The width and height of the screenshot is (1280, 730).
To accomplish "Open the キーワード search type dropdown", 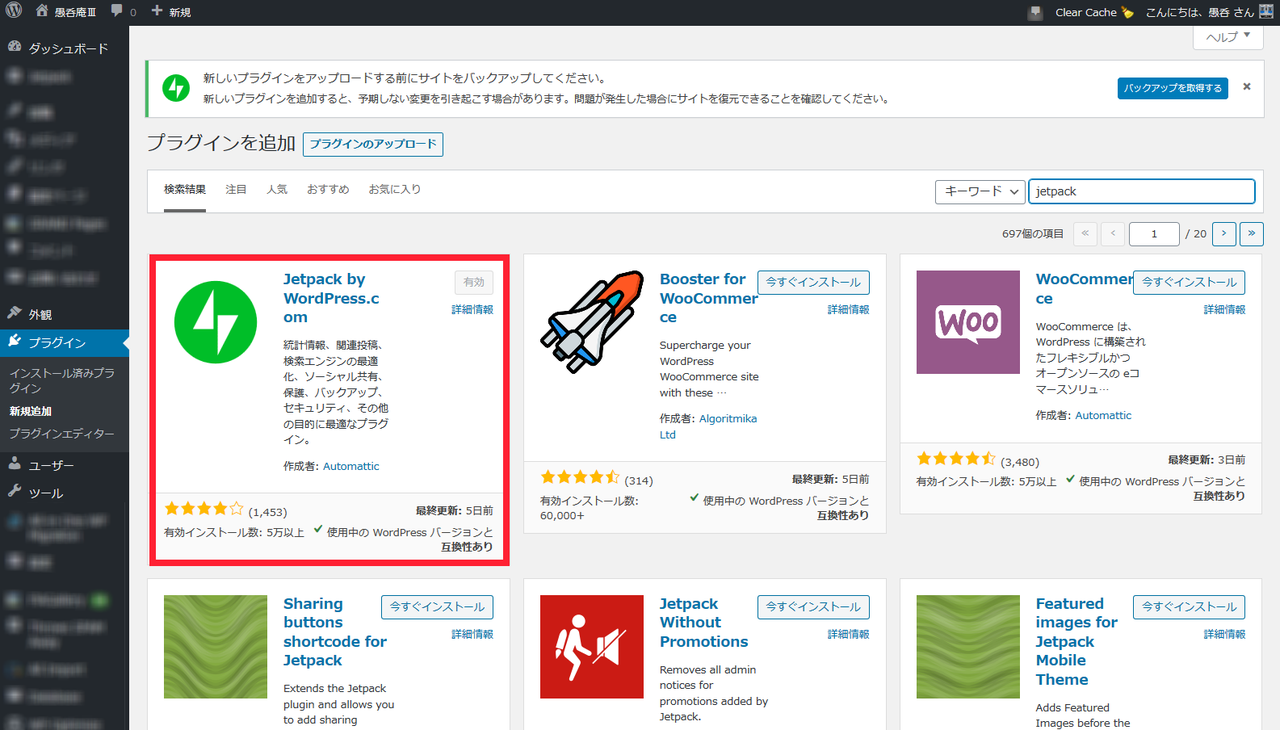I will point(980,191).
